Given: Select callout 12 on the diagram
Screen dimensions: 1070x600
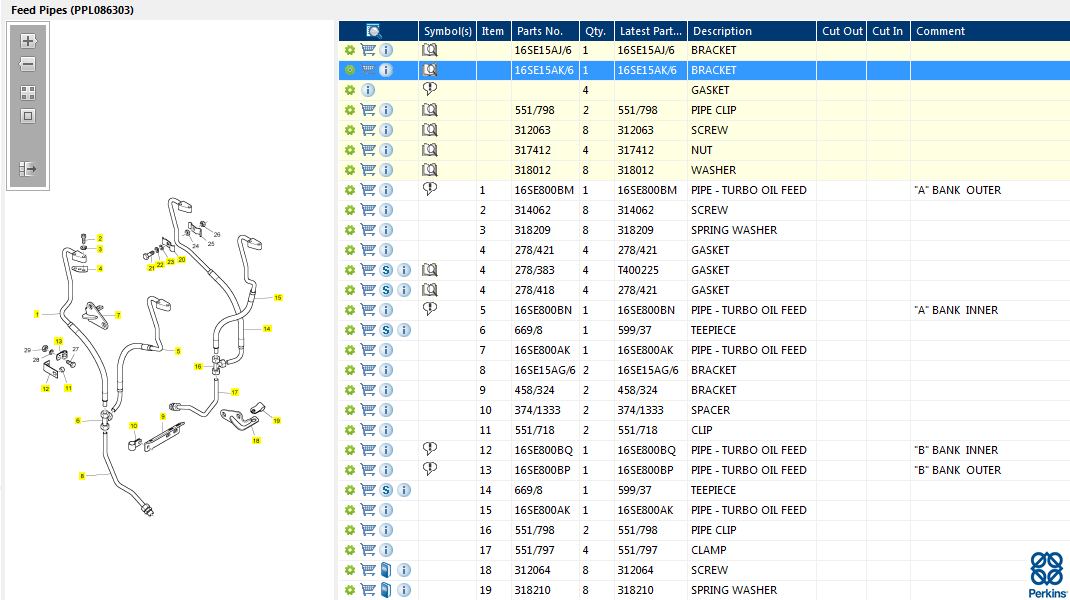Looking at the screenshot, I should click(x=46, y=389).
